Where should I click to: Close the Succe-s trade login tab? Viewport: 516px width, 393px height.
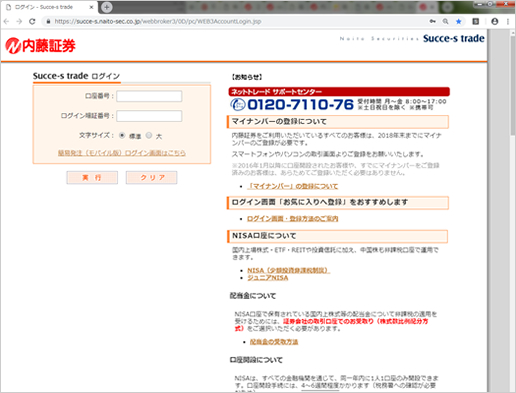tap(92, 7)
